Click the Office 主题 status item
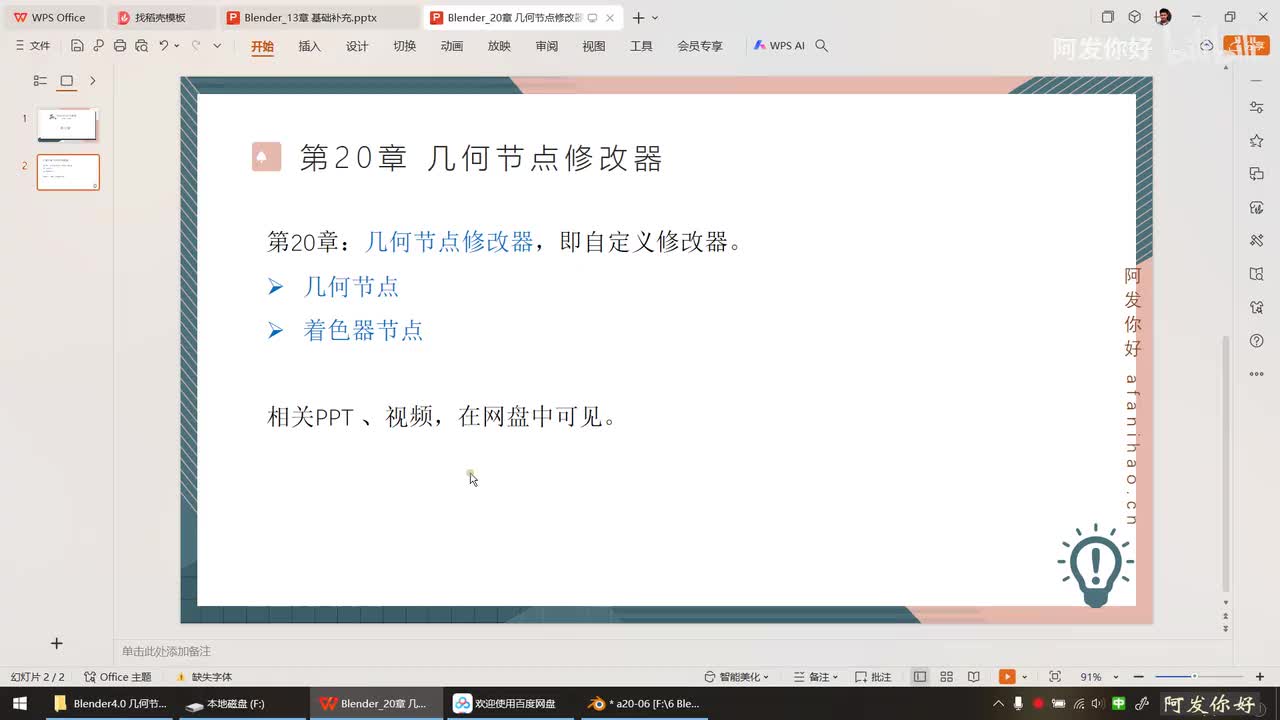 tap(118, 677)
